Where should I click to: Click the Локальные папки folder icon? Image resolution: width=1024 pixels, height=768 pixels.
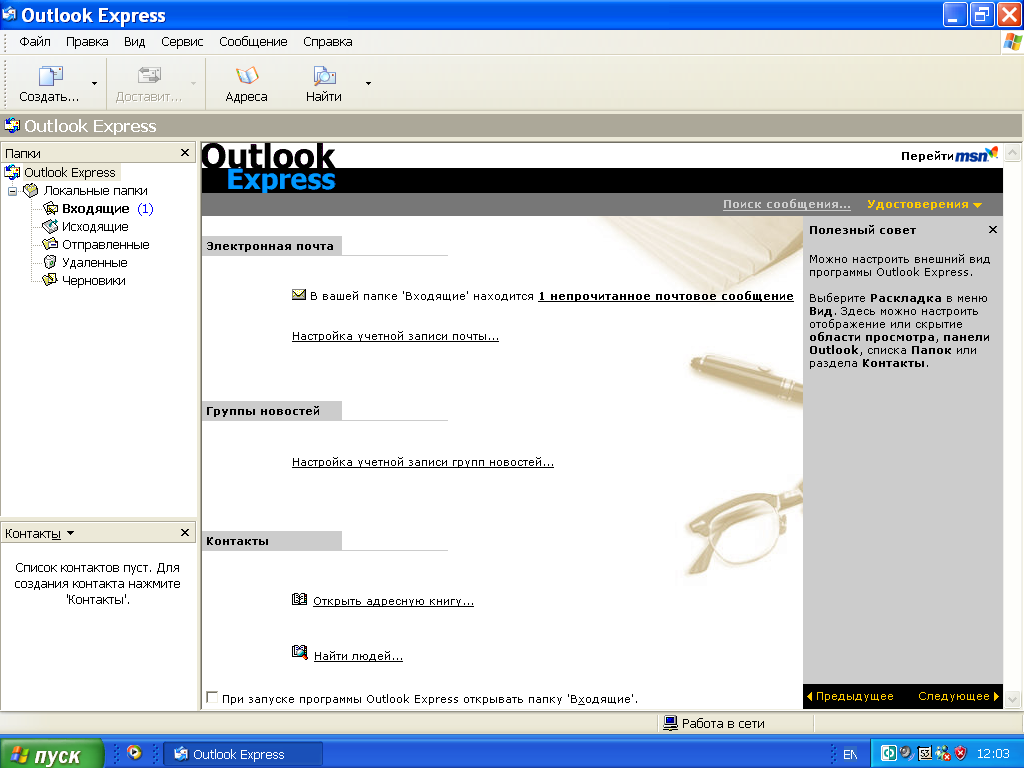pyautogui.click(x=31, y=190)
